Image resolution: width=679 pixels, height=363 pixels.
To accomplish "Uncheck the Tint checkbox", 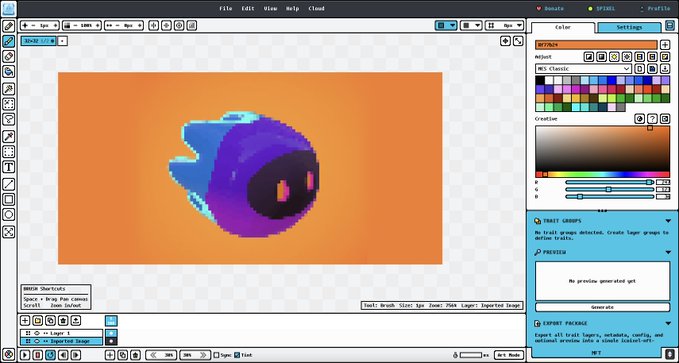I will coord(237,355).
